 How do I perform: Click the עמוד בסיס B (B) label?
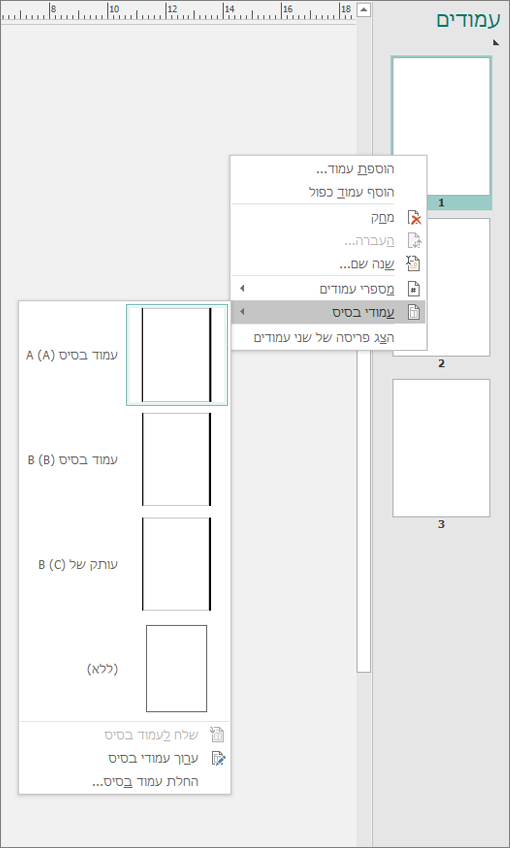72,460
